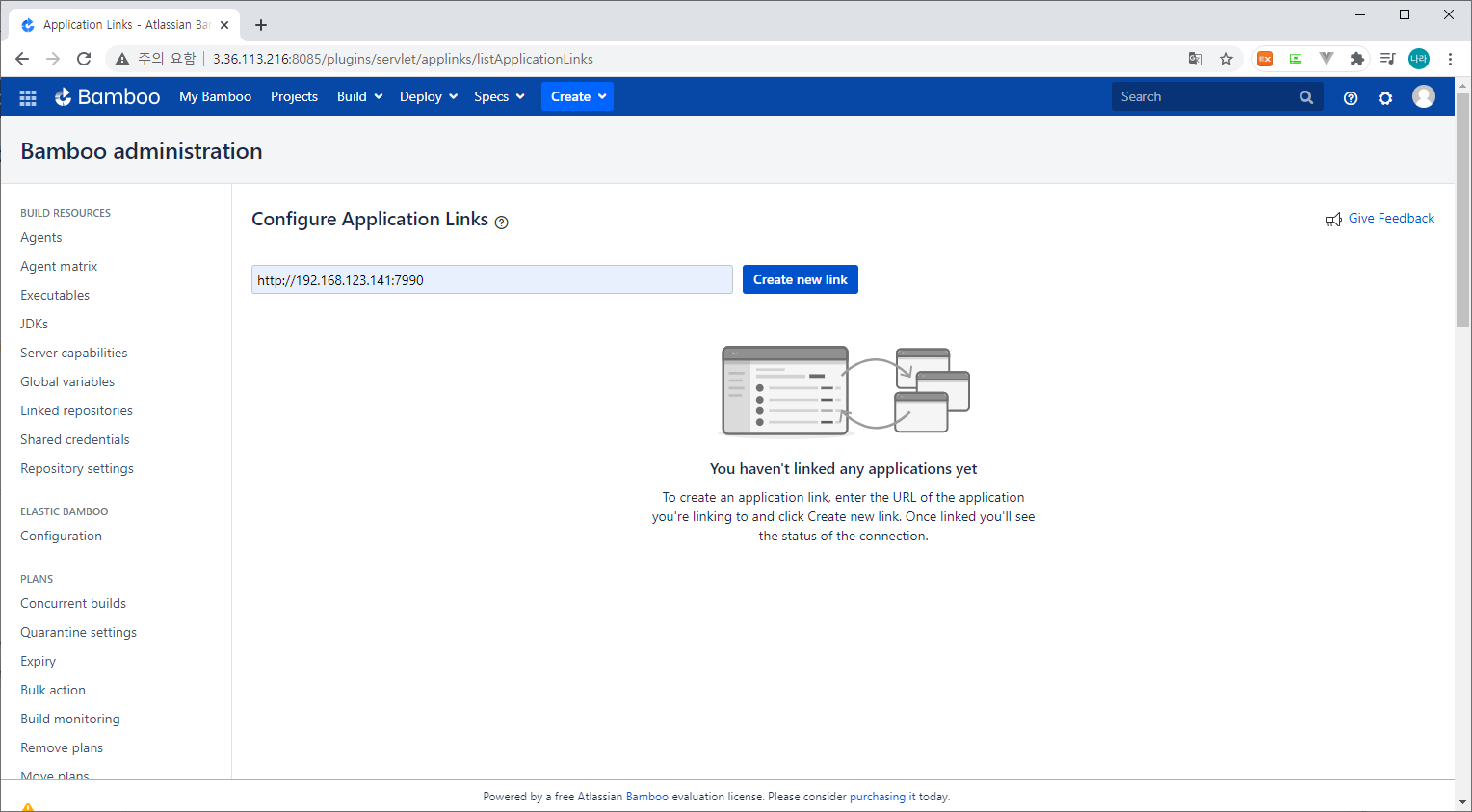Click the page vertical scrollbar thumb
Screen dimensions: 1472x812
coord(1463,210)
